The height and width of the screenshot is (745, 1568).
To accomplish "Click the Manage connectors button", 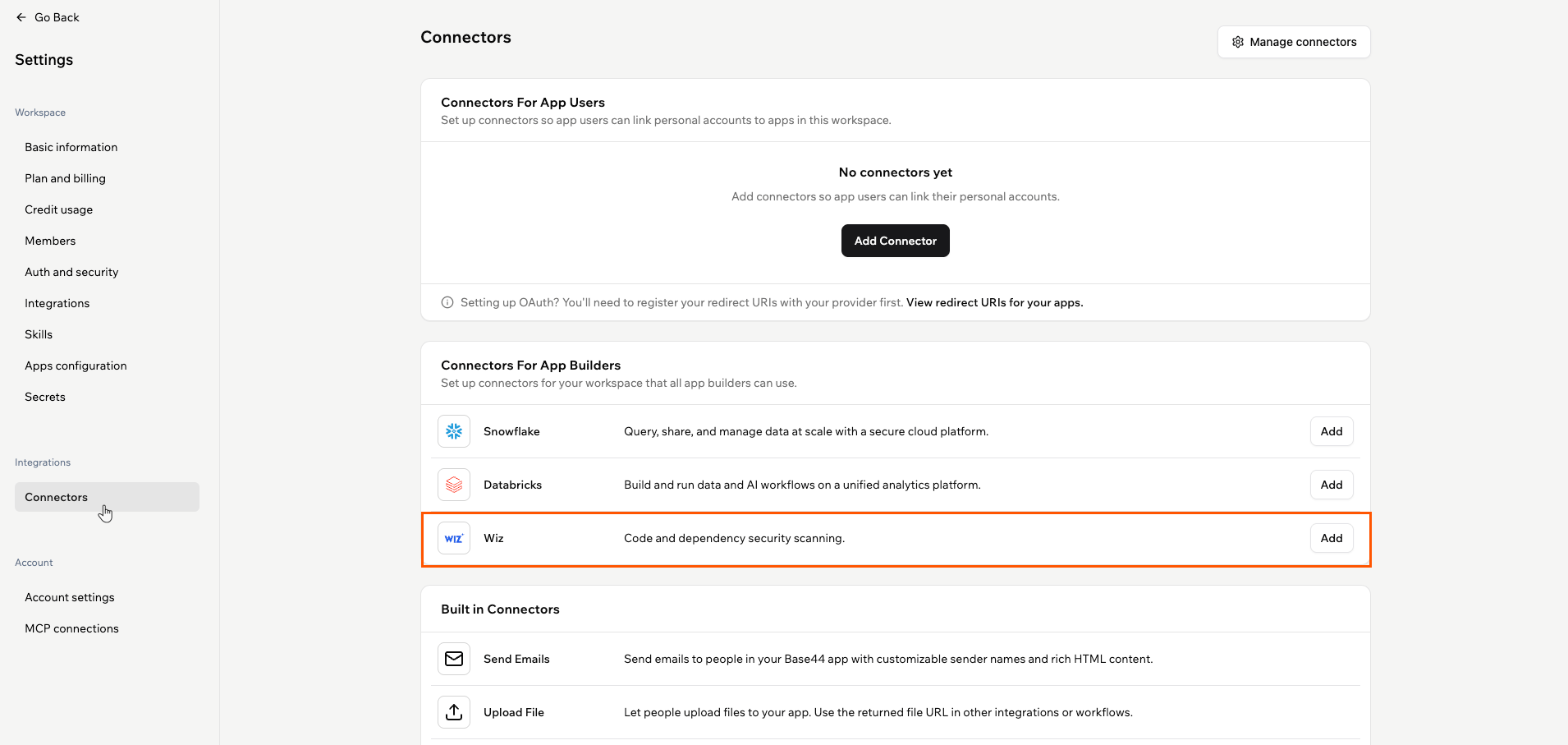I will (1294, 42).
